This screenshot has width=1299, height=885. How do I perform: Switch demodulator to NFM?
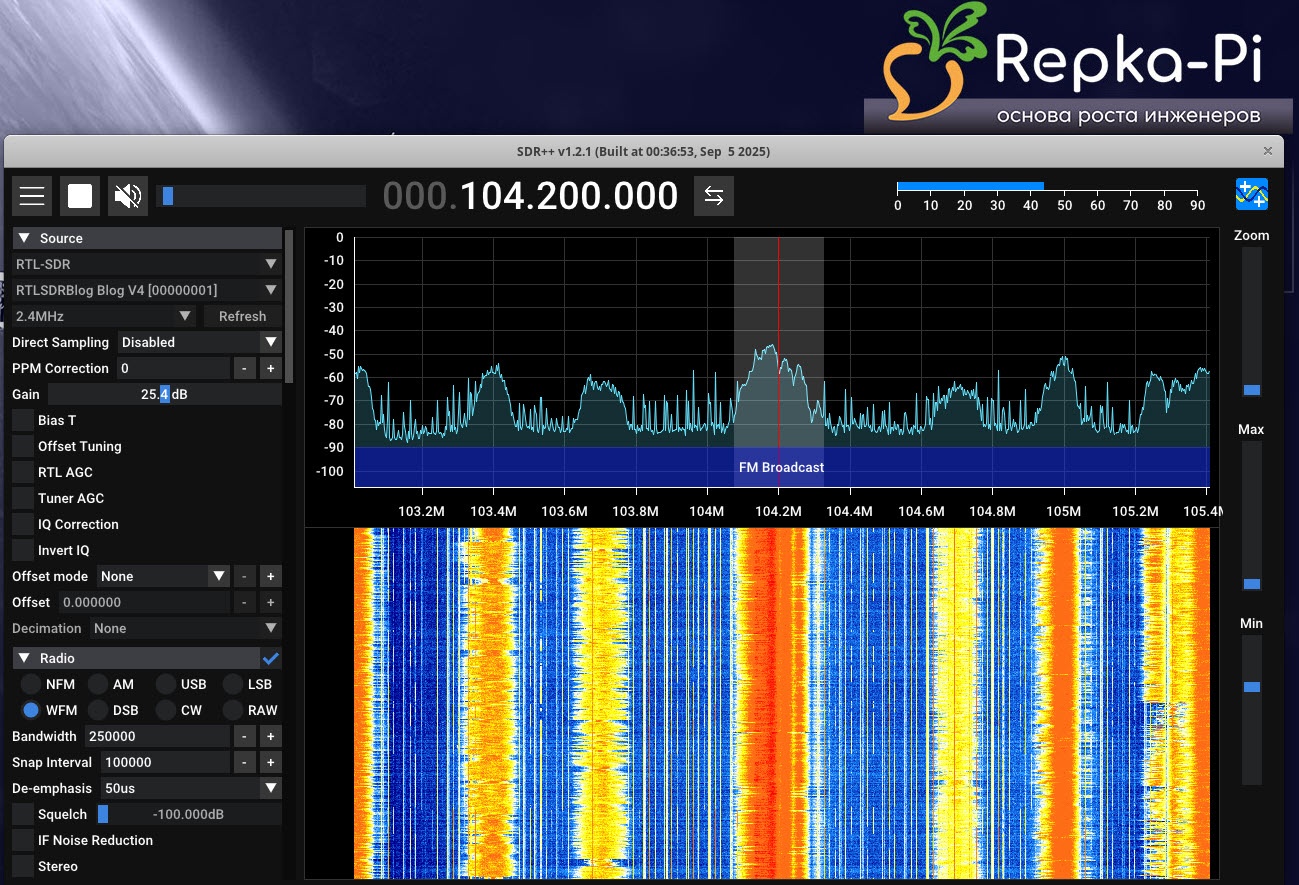31,684
